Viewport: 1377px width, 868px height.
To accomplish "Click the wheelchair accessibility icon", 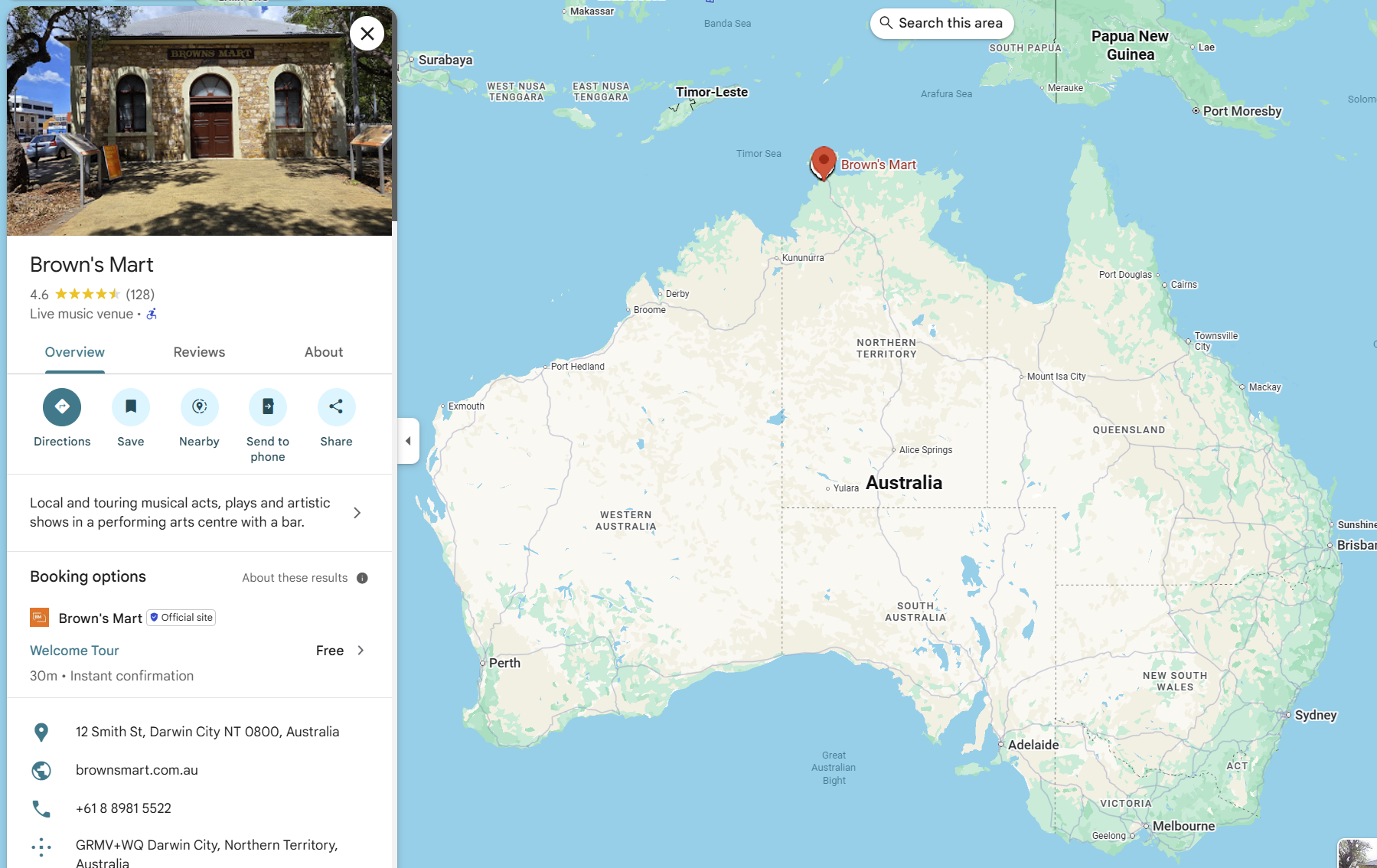I will (152, 314).
